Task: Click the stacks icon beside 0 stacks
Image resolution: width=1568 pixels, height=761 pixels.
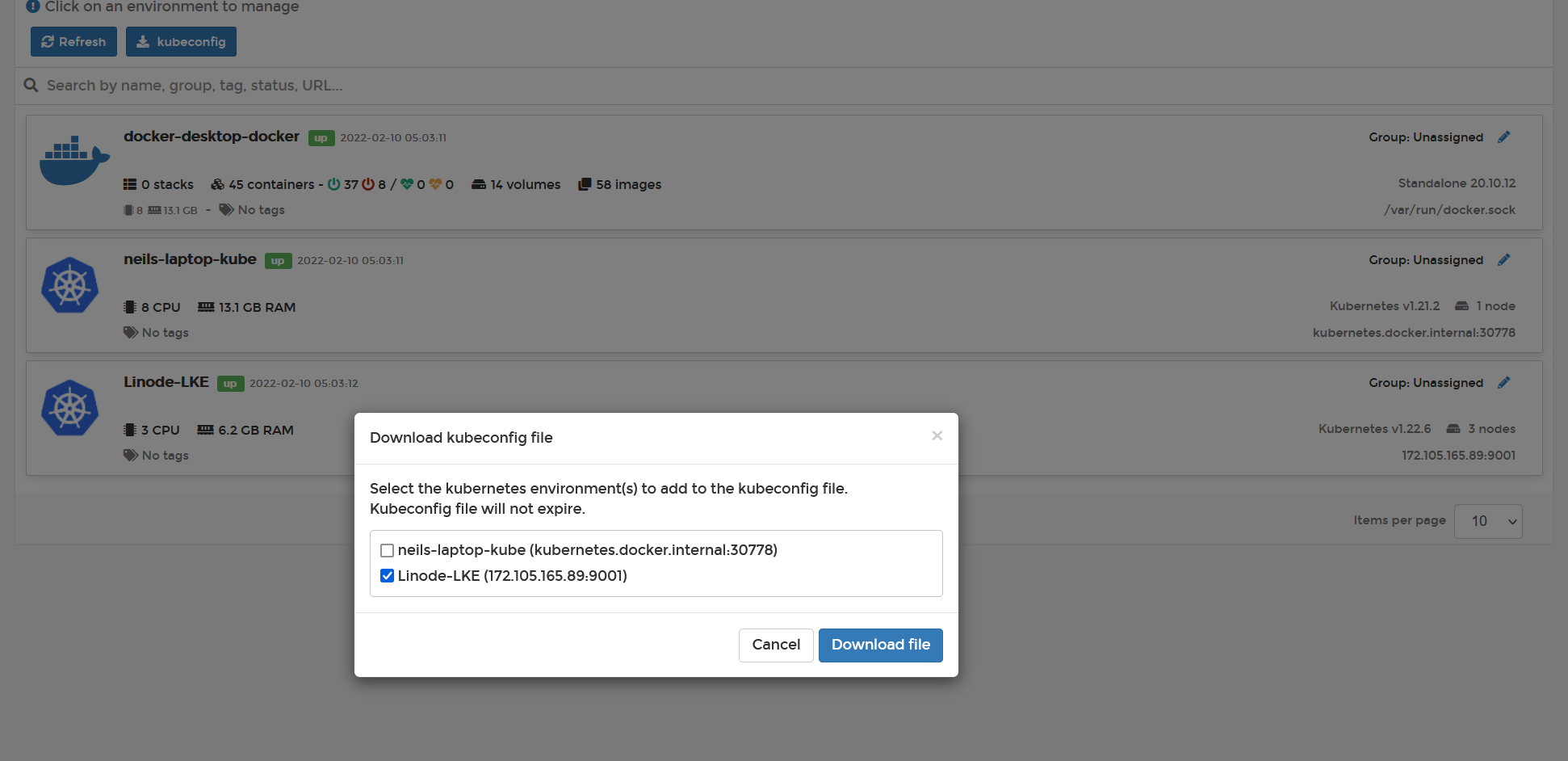Action: tap(130, 184)
